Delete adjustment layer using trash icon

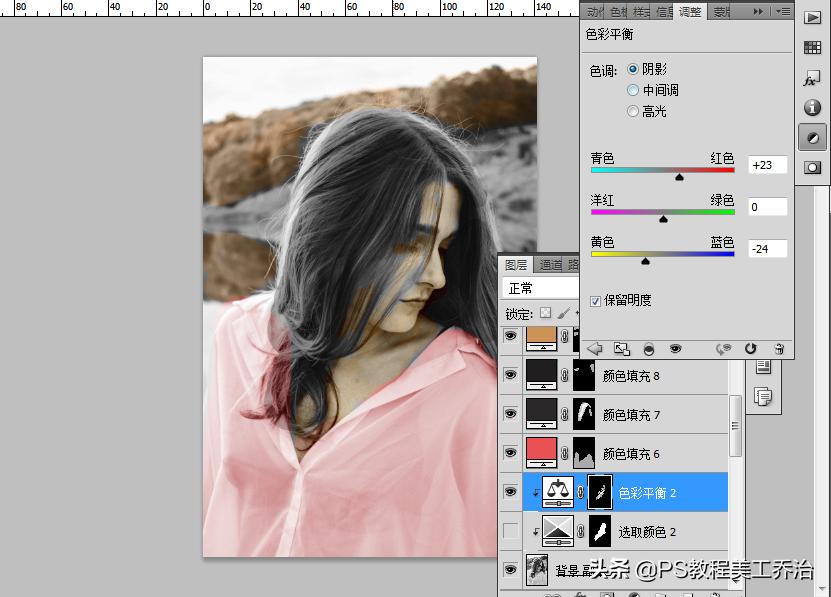779,349
